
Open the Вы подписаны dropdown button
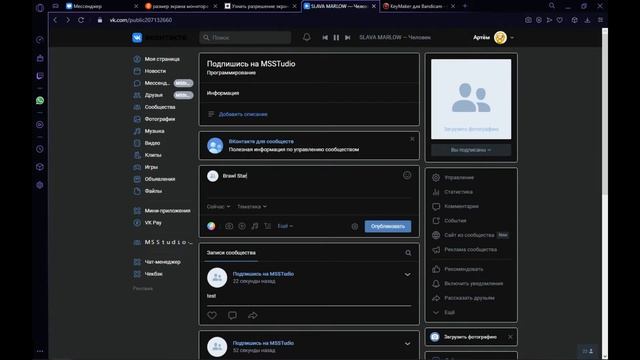471,150
